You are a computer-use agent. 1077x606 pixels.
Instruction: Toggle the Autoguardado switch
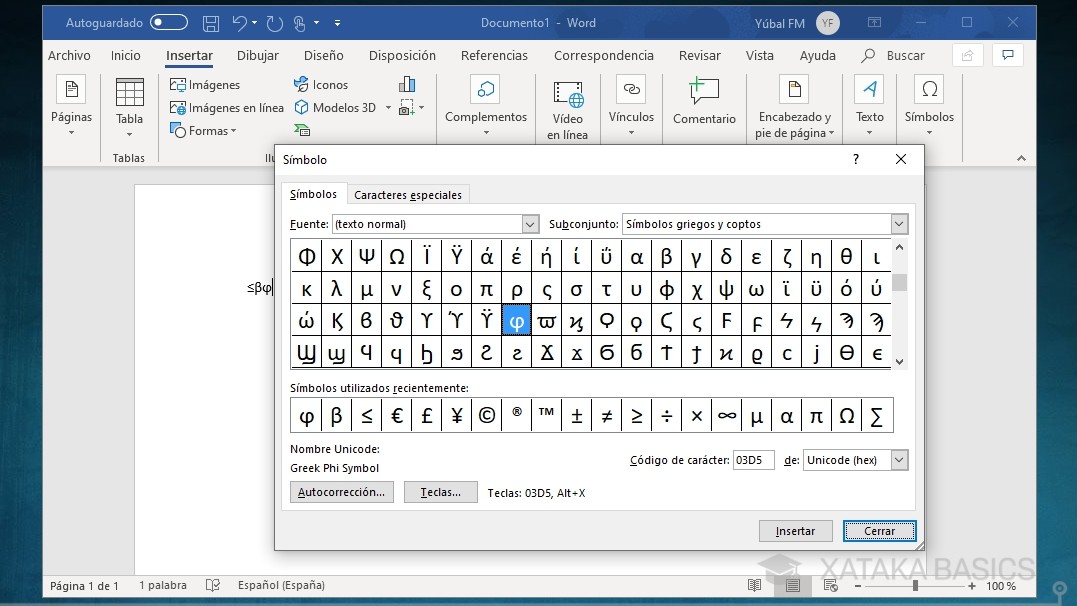tap(168, 21)
